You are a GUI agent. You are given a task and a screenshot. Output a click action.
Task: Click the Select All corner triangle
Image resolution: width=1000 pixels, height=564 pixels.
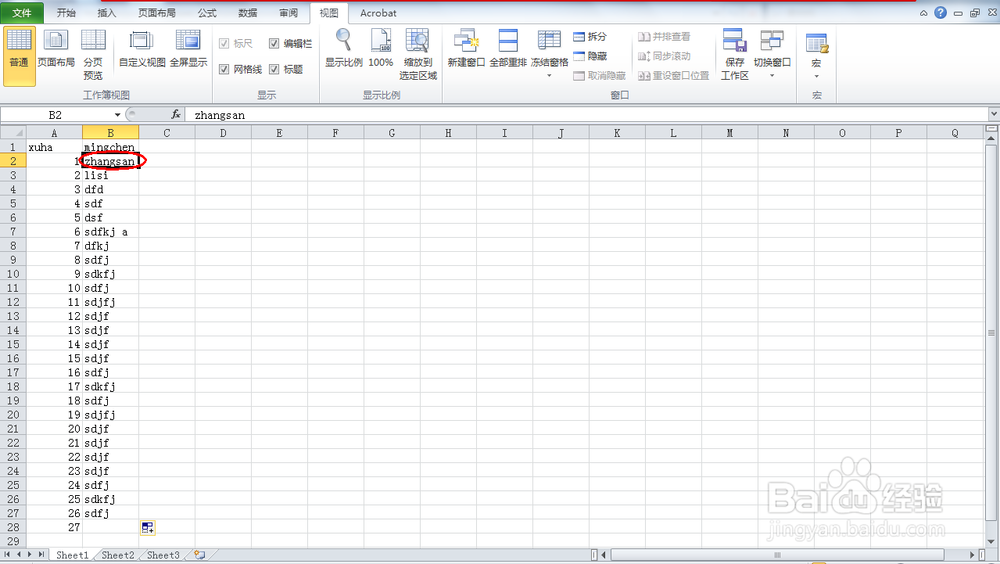click(x=13, y=133)
